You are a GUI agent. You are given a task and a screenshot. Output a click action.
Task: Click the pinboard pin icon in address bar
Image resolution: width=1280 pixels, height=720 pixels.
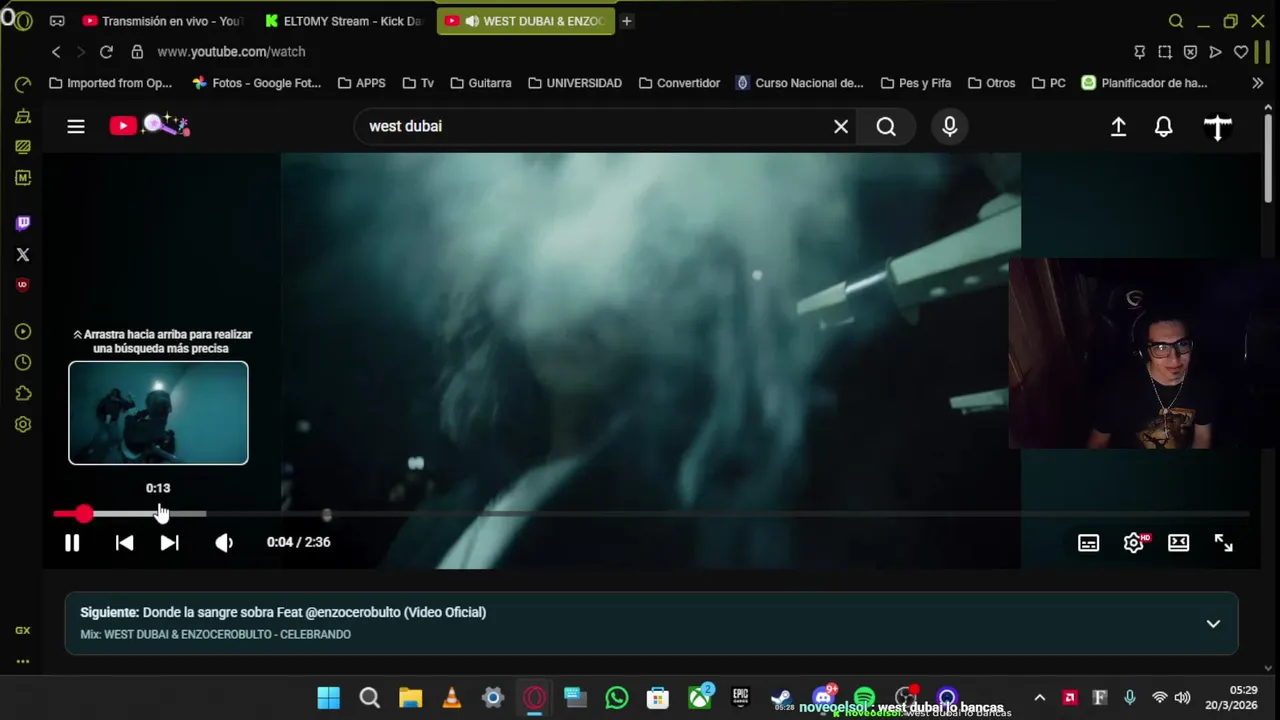(x=1140, y=52)
